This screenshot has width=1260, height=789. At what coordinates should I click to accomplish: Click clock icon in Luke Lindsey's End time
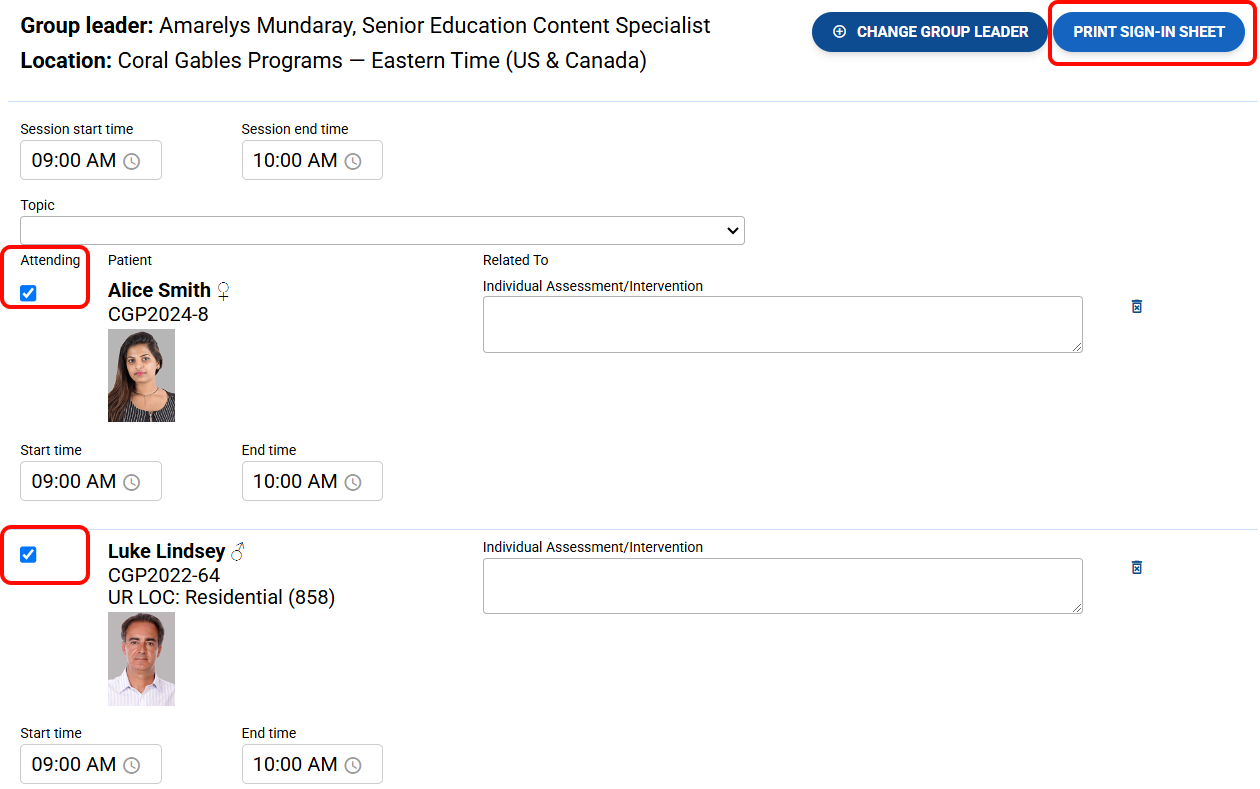tap(352, 765)
